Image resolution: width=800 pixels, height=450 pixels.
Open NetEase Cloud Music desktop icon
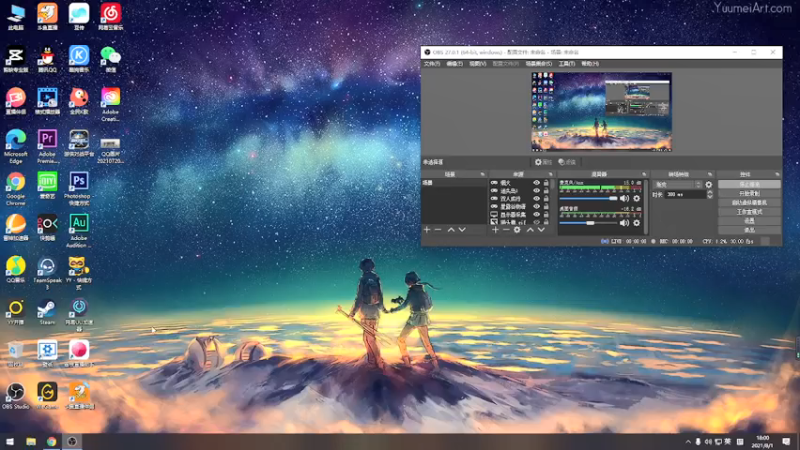click(110, 17)
